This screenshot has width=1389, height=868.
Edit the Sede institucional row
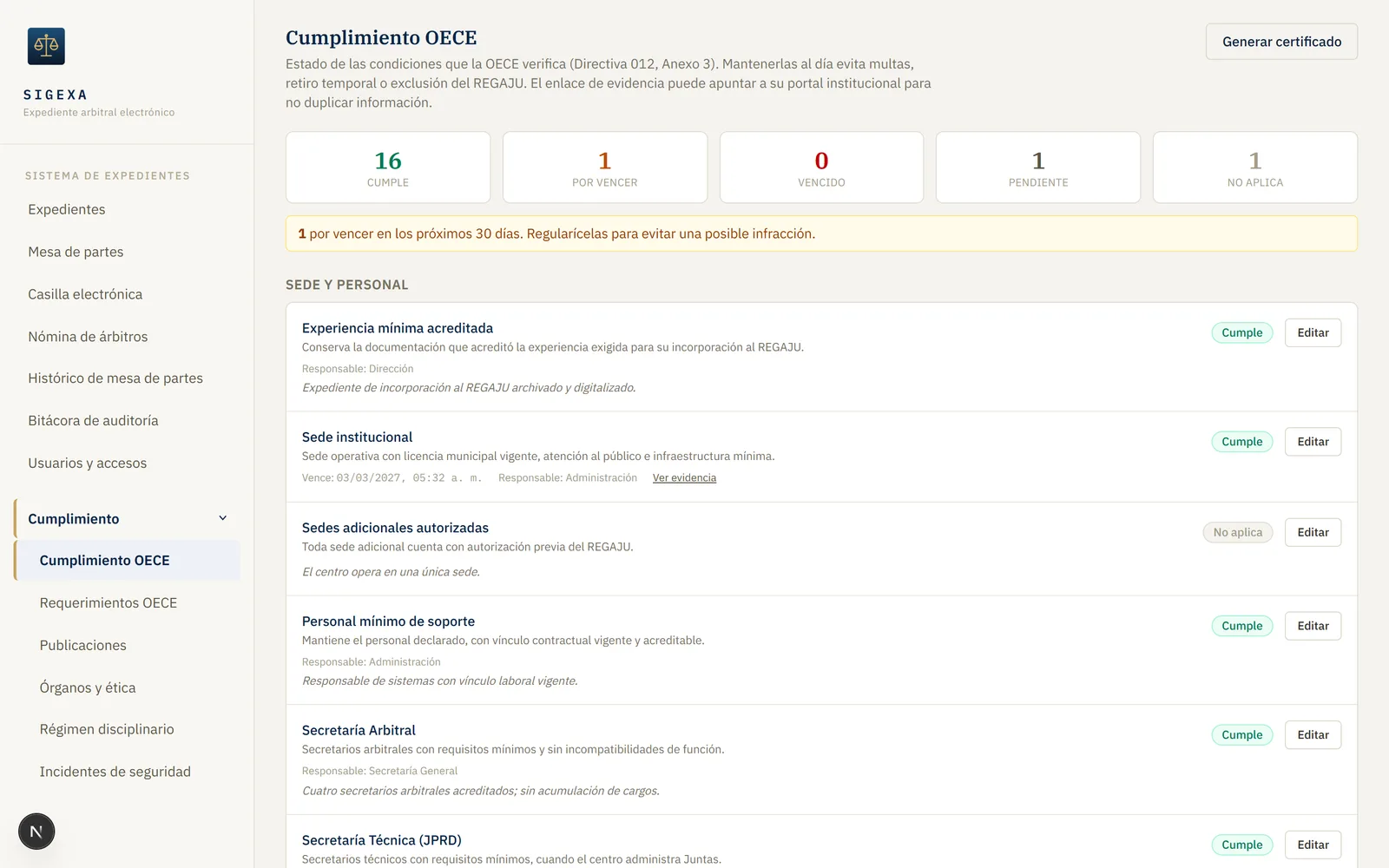point(1313,442)
